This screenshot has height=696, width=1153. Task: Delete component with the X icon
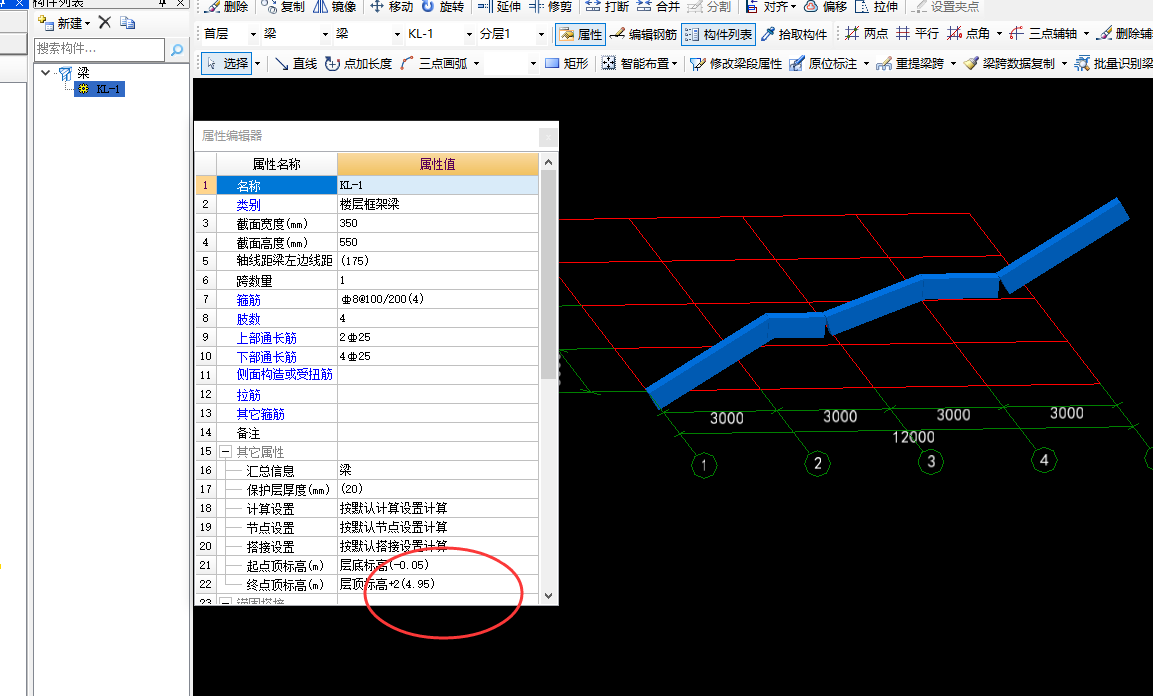[x=105, y=22]
